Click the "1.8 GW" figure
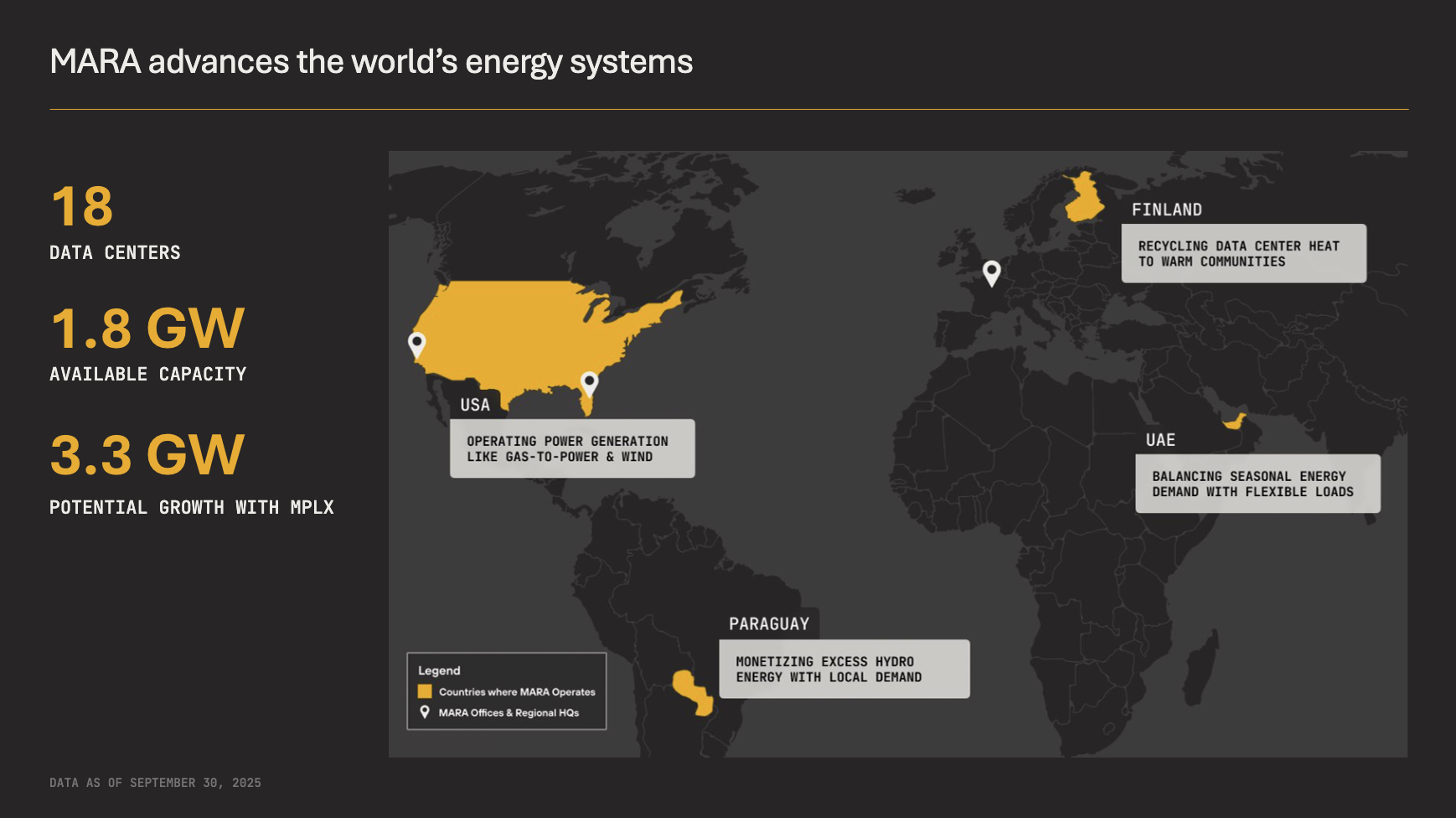This screenshot has width=1456, height=818. (x=147, y=328)
